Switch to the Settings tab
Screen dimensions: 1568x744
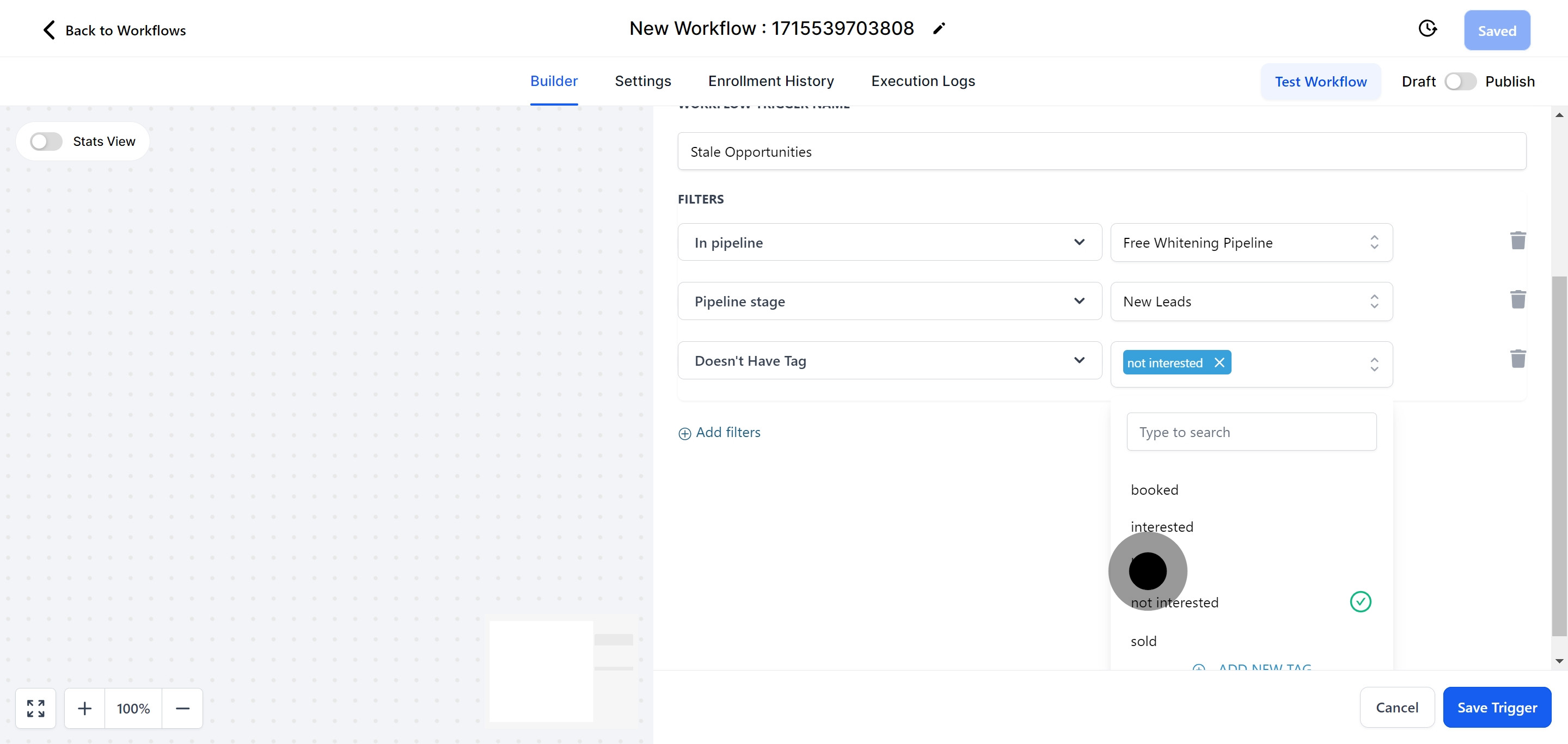642,81
